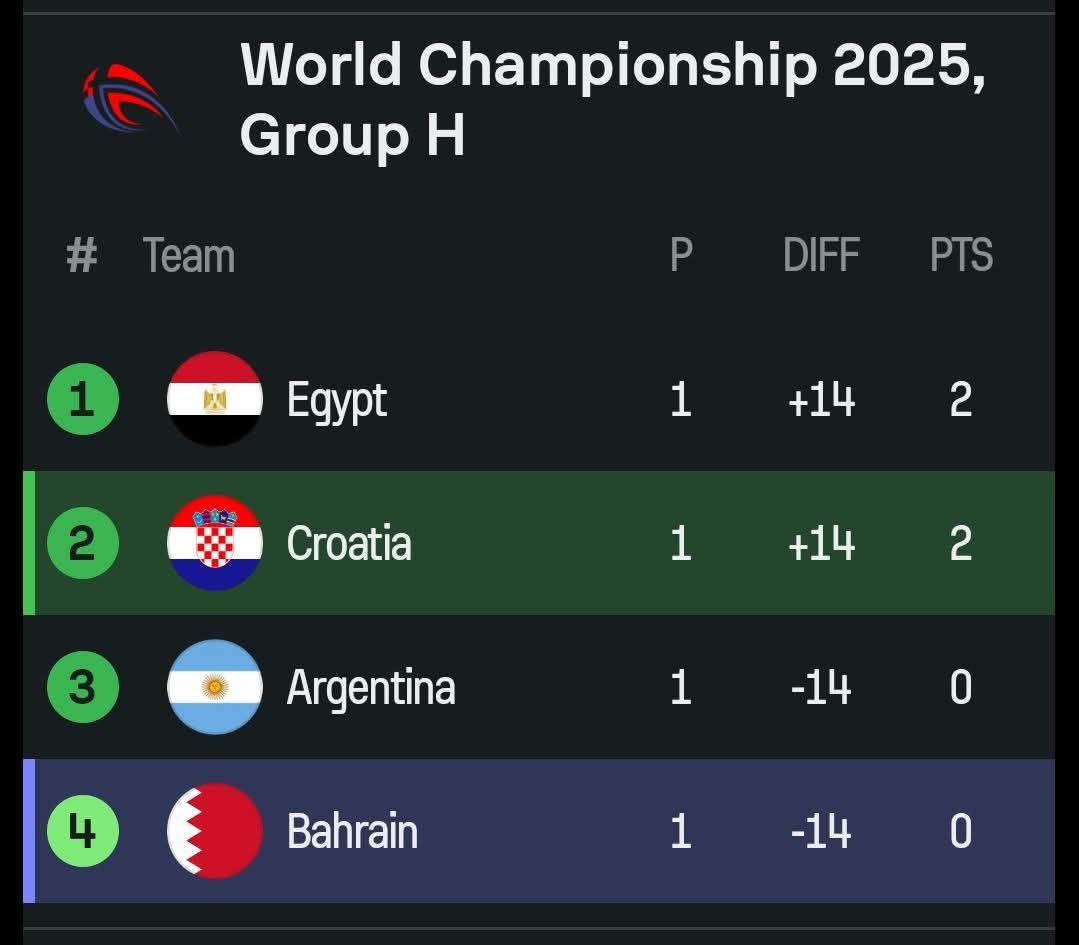
Task: Click the green position badge for Egypt
Action: pos(83,398)
